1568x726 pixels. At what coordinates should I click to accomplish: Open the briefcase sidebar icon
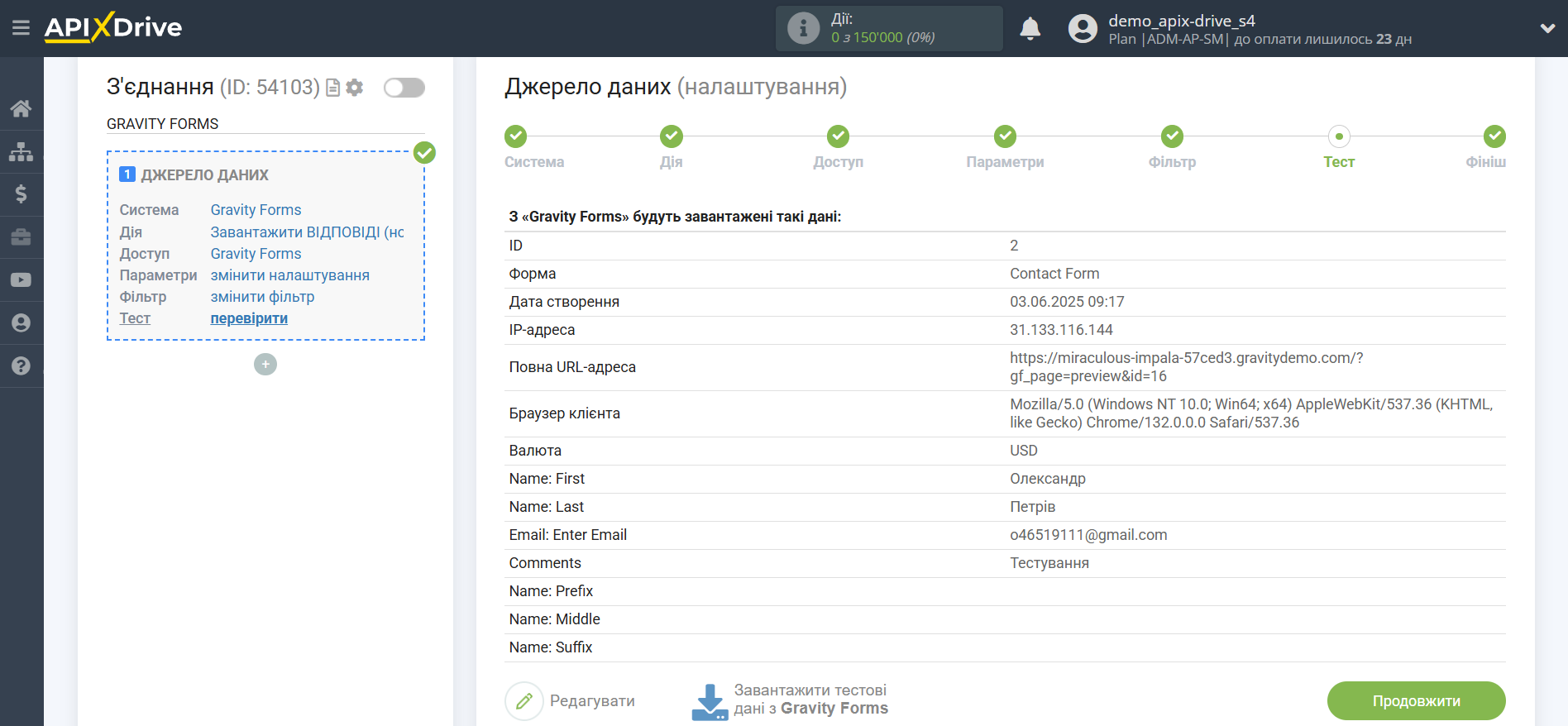pyautogui.click(x=21, y=237)
